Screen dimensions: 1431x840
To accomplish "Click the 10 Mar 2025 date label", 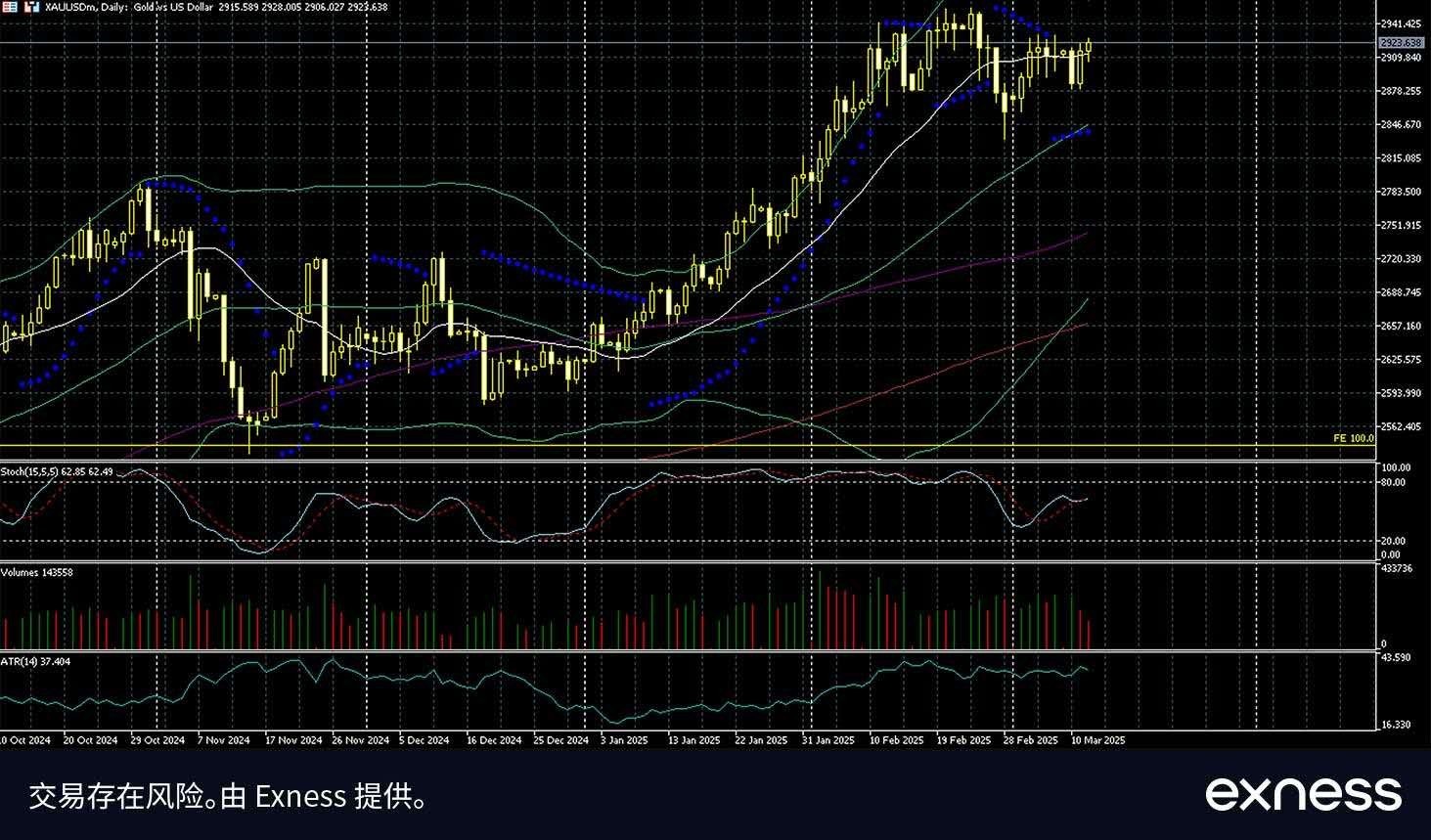I will pyautogui.click(x=1097, y=740).
